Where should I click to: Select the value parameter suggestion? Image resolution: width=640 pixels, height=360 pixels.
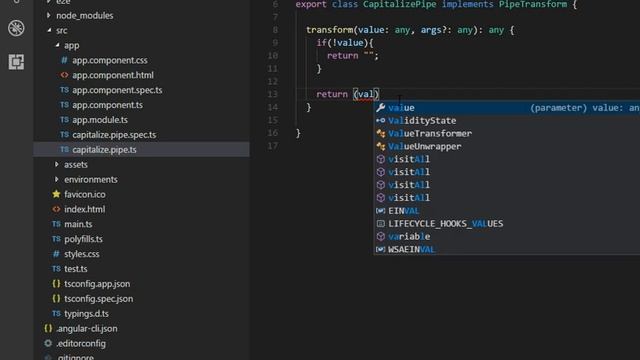tap(507, 108)
